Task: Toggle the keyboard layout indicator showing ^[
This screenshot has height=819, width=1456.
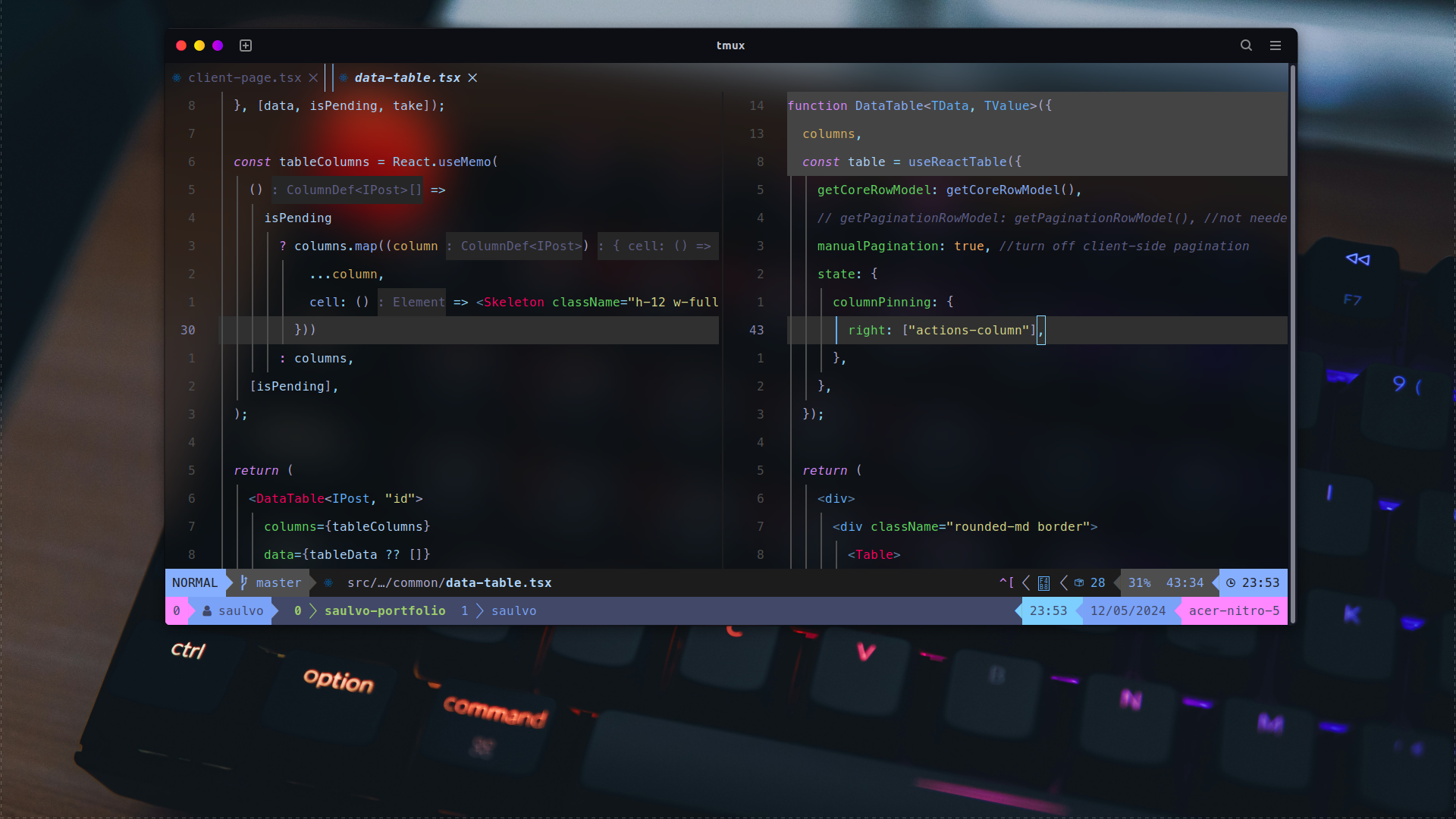Action: pos(1007,583)
